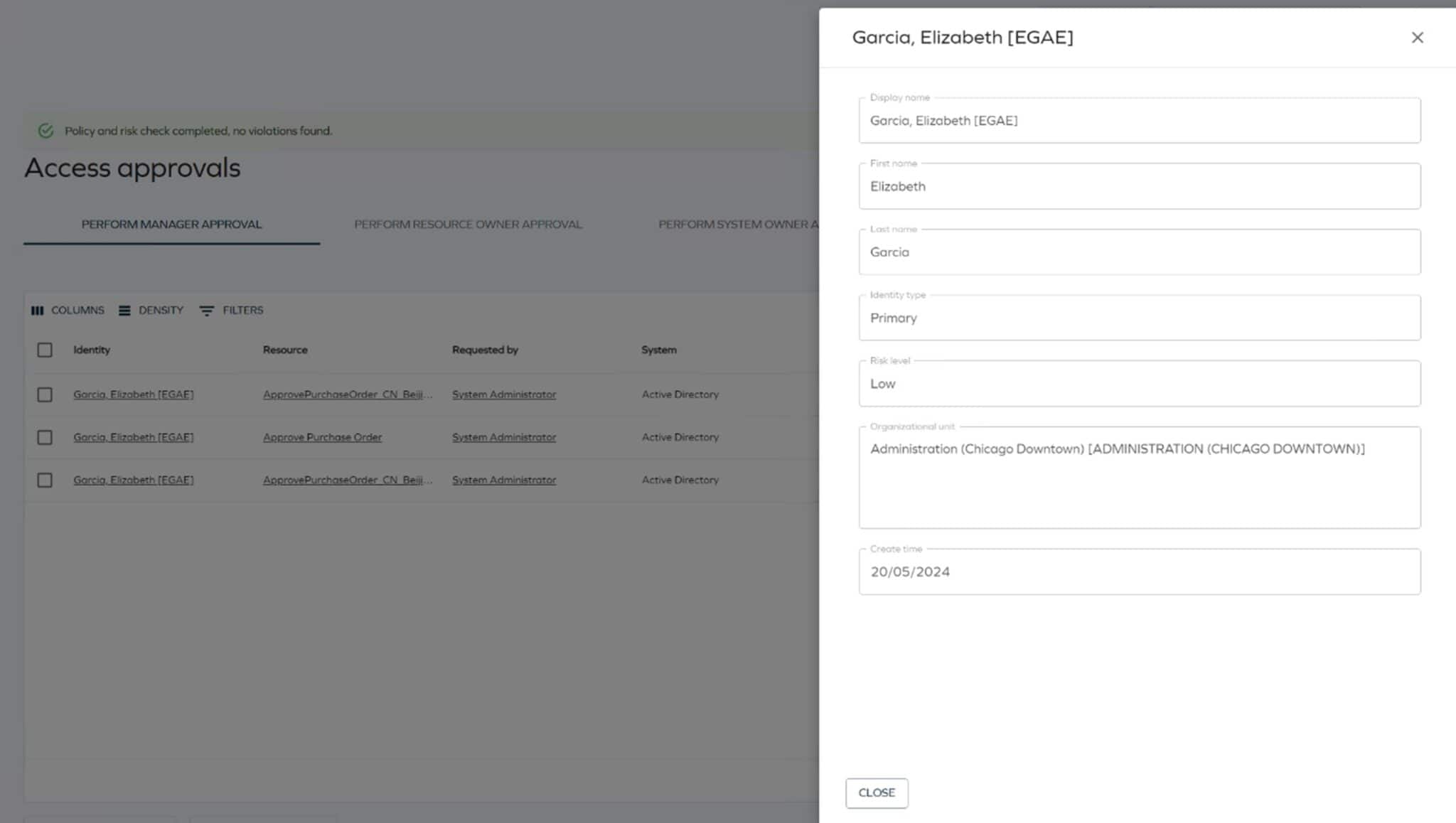Click the Display name field

(1139, 121)
